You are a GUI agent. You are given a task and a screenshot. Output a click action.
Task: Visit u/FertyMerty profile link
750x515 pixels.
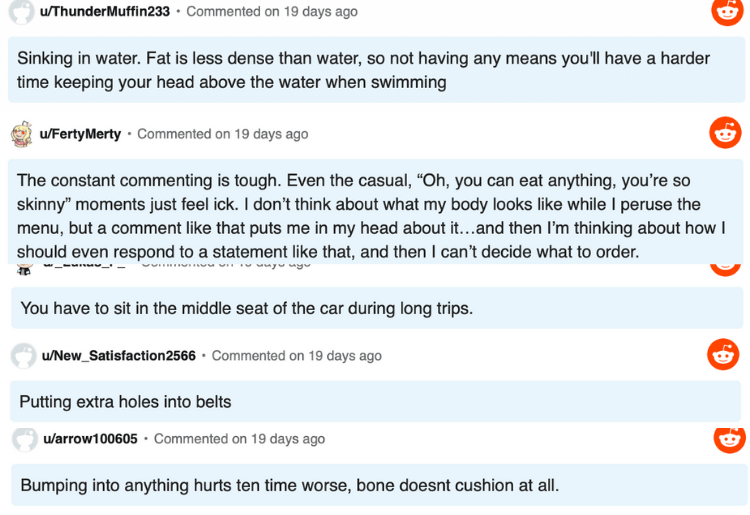click(80, 134)
